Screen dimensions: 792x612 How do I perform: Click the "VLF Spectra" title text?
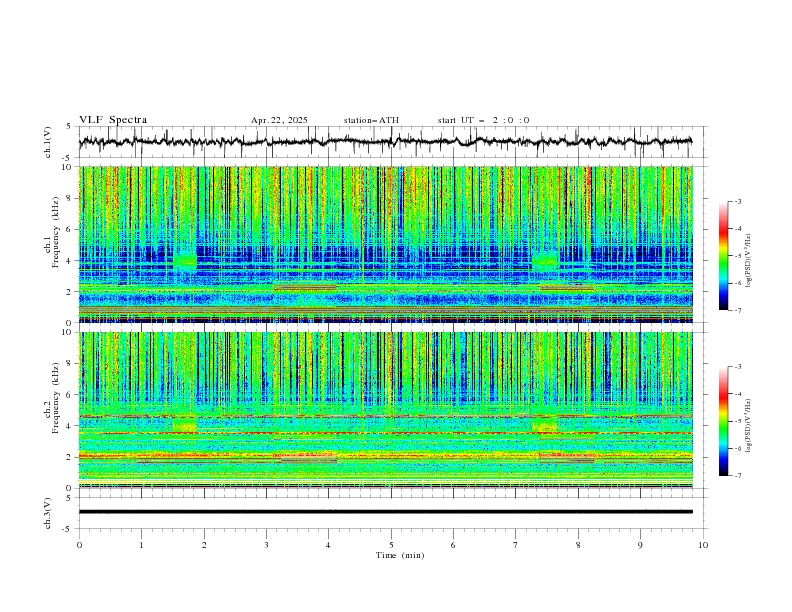113,120
